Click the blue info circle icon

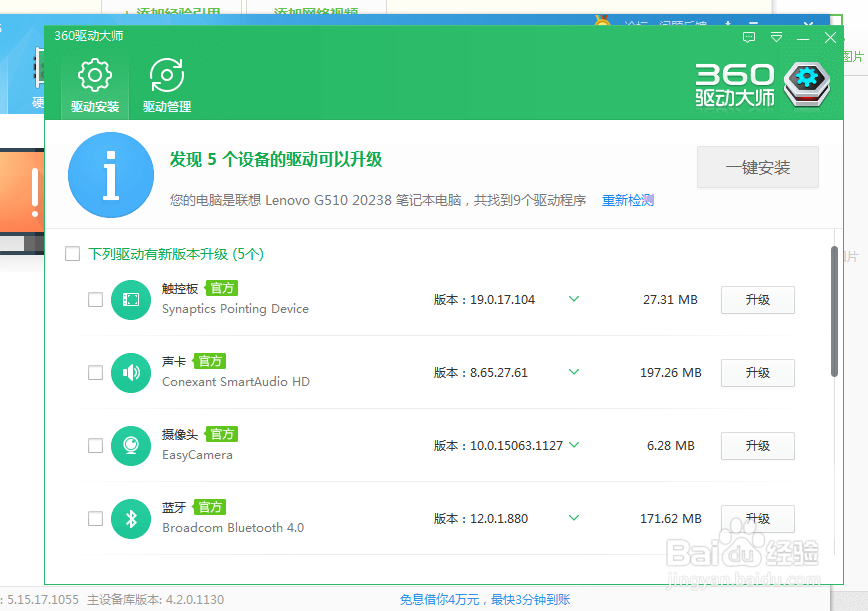tap(111, 175)
